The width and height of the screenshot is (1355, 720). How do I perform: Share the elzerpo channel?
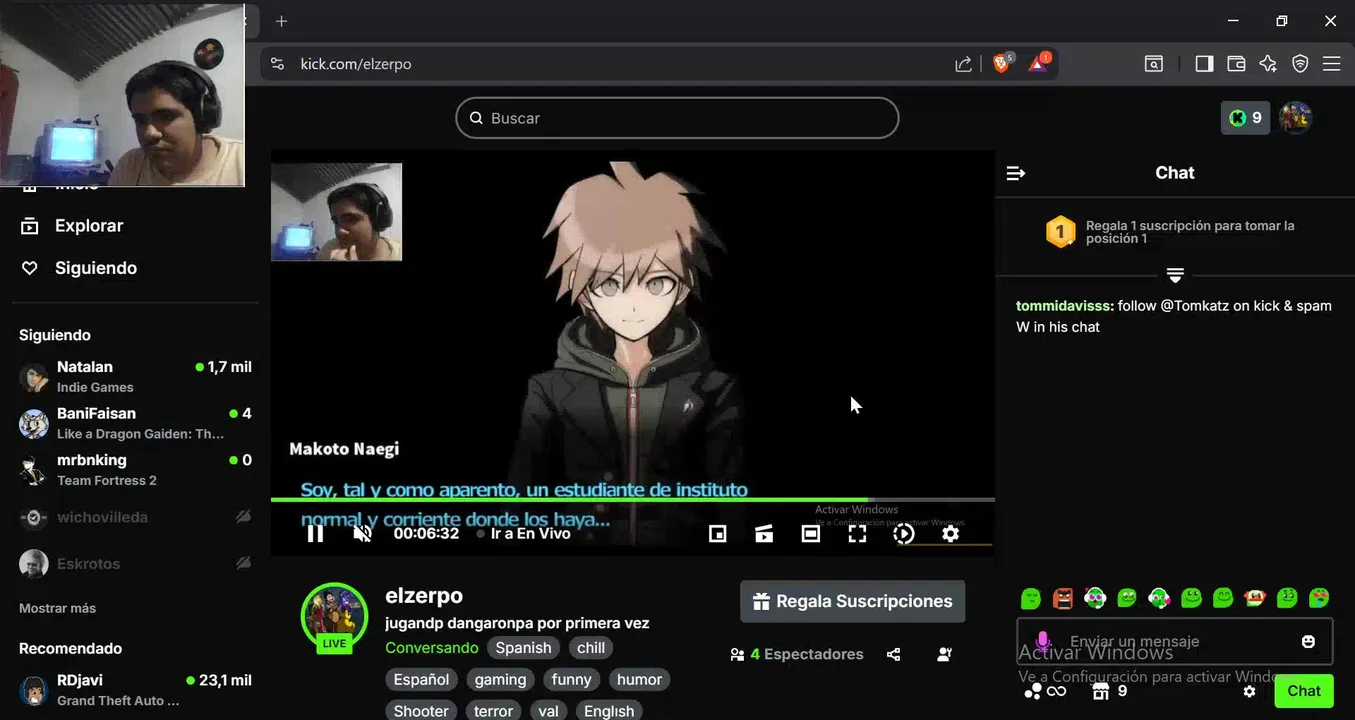click(x=894, y=654)
